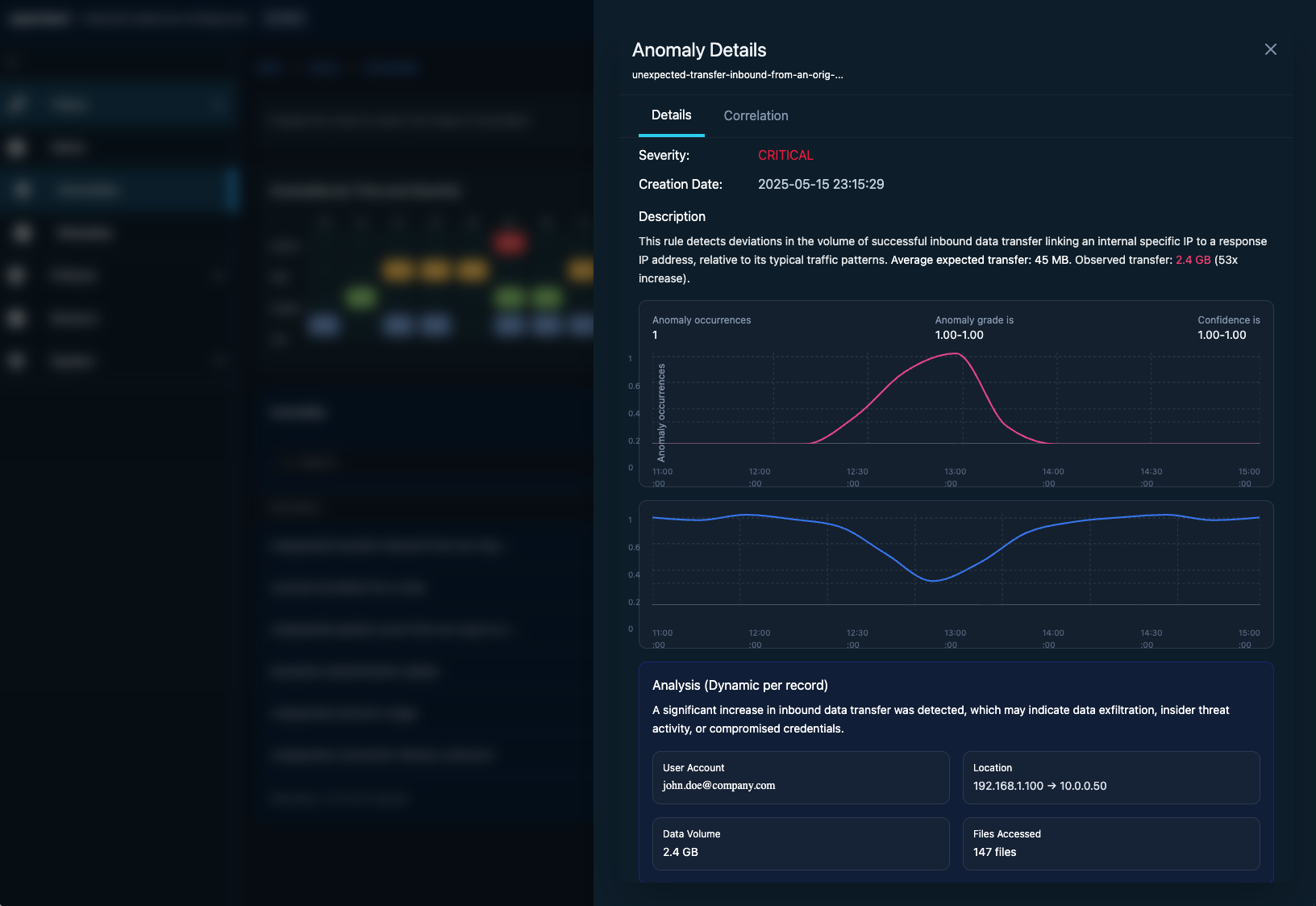Click the icon of the highlighted blue sidebar entry
Screen dimensions: 1316x906
click(23, 189)
